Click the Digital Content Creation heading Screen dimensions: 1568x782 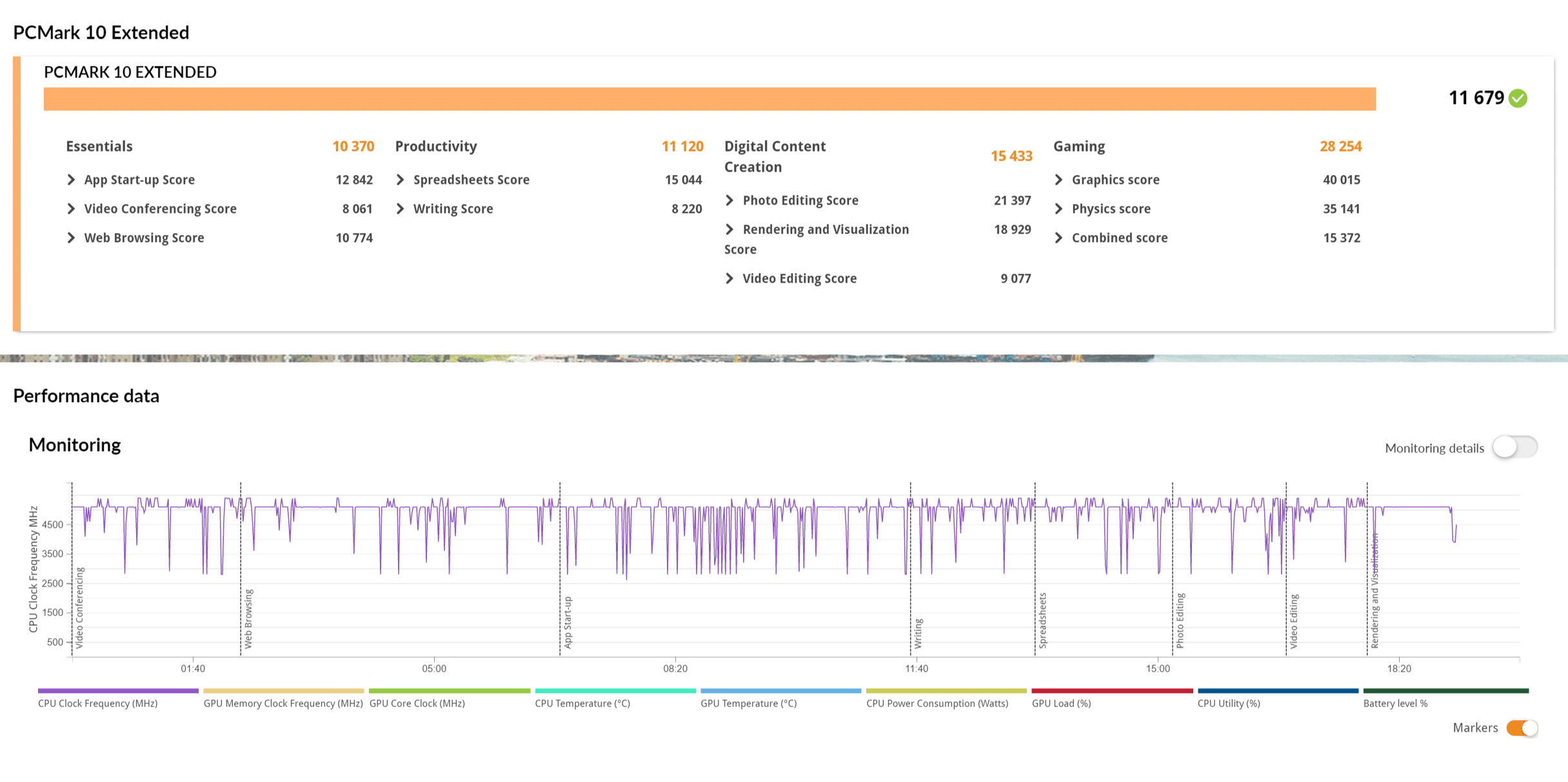[775, 157]
